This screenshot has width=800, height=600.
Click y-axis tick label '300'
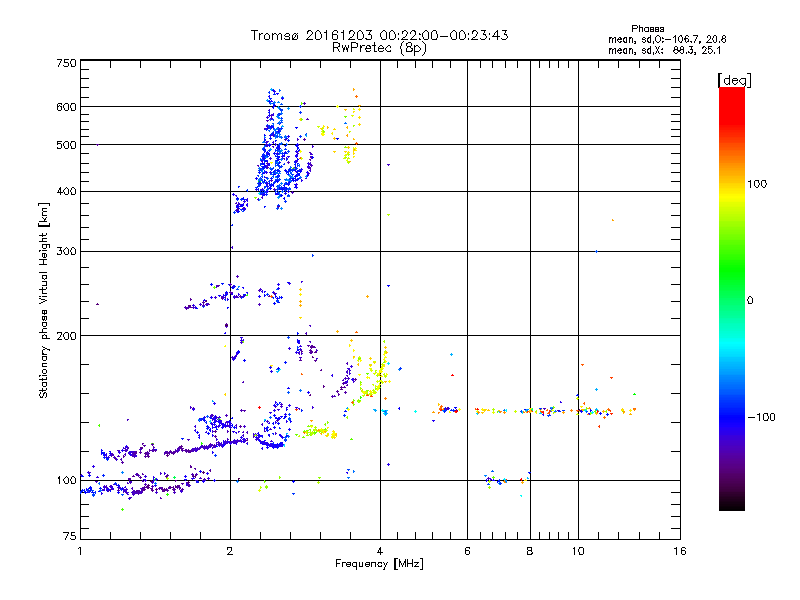[x=66, y=252]
